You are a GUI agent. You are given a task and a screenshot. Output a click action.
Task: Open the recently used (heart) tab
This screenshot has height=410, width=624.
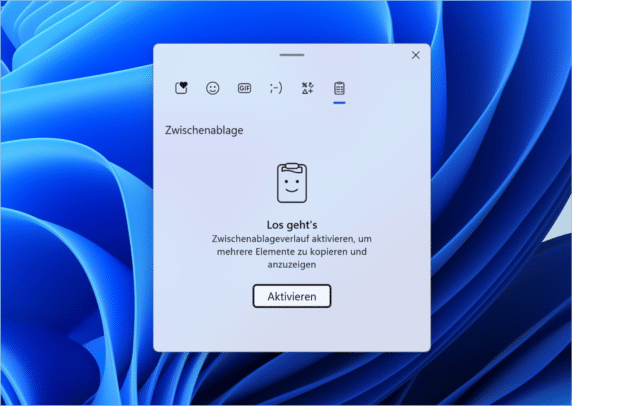click(x=182, y=88)
